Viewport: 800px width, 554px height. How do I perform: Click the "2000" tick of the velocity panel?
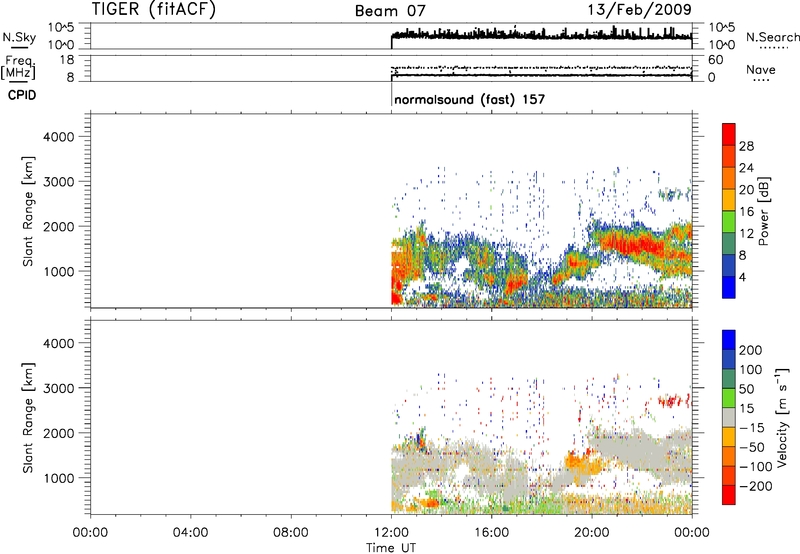click(x=59, y=433)
